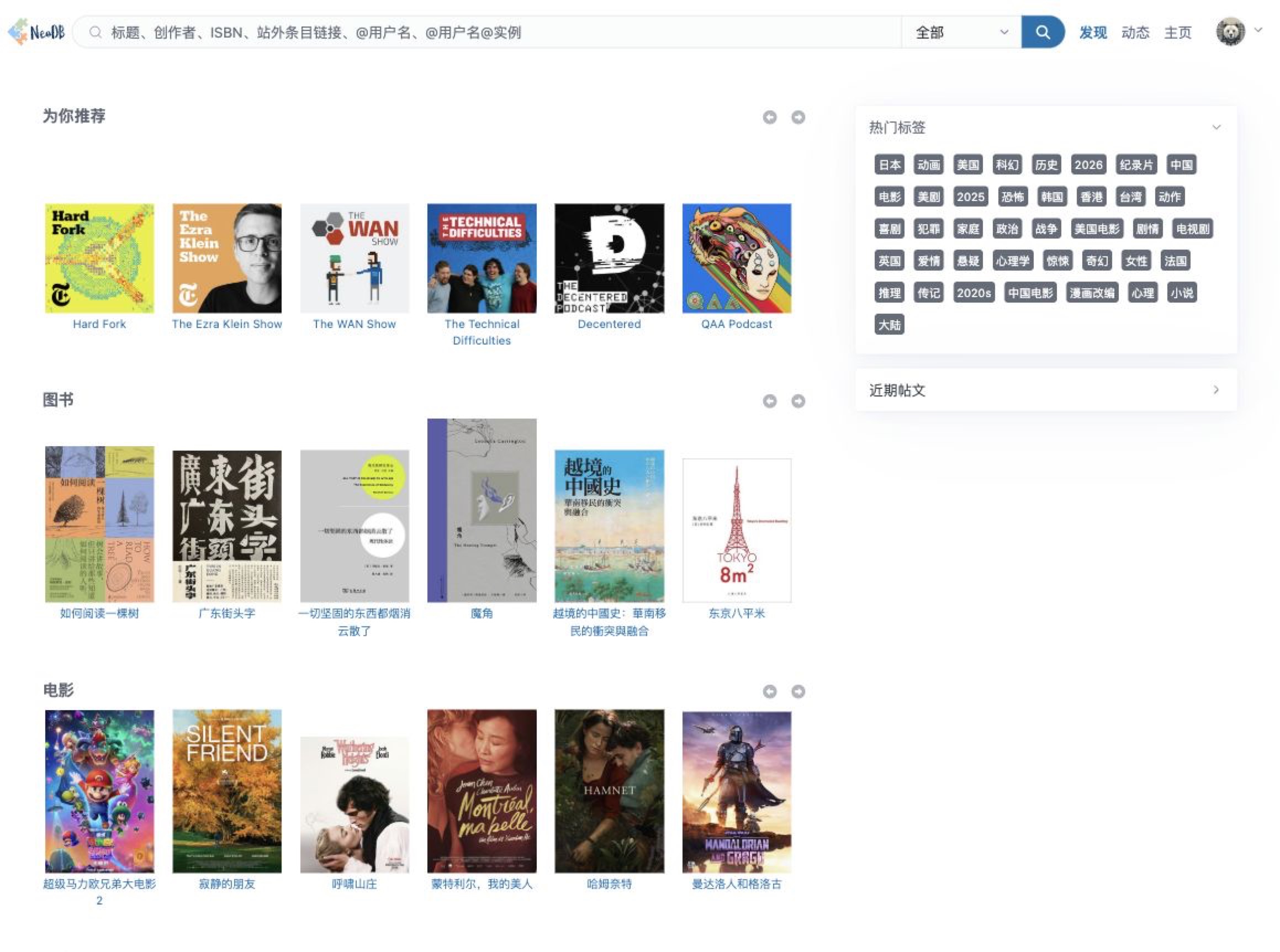Show previous books in 图书 carousel

coord(769,401)
